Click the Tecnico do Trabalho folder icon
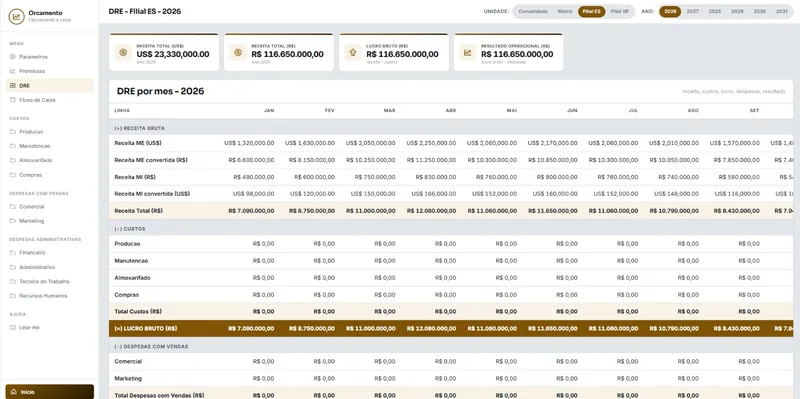This screenshot has width=800, height=399. click(13, 281)
